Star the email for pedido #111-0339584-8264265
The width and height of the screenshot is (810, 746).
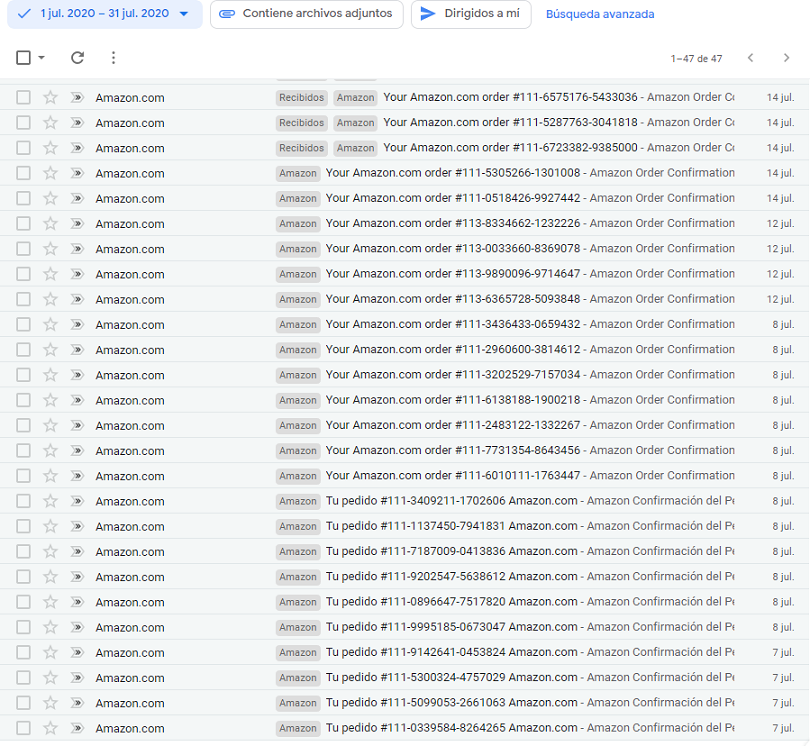[50, 728]
